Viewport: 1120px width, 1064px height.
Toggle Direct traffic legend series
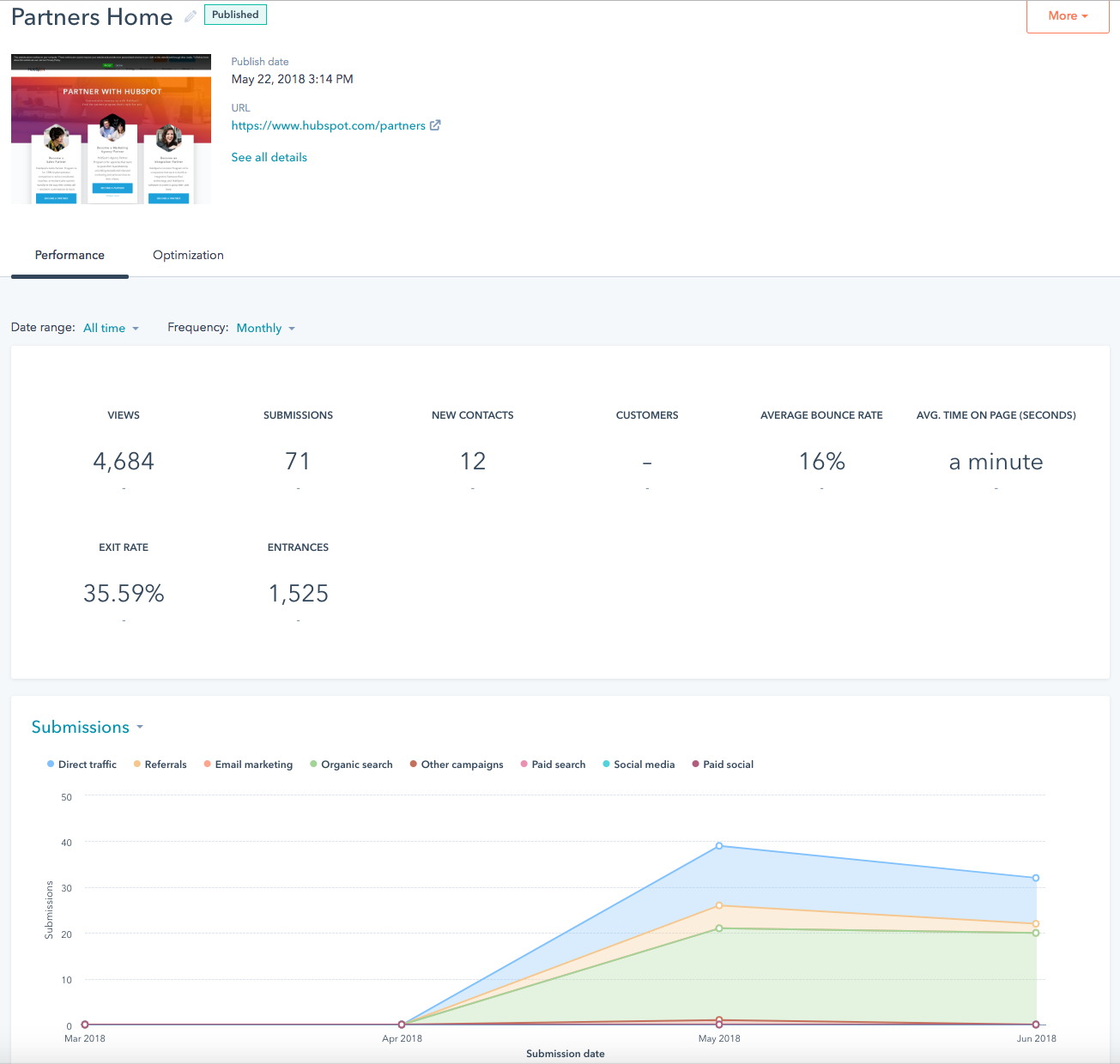[82, 765]
